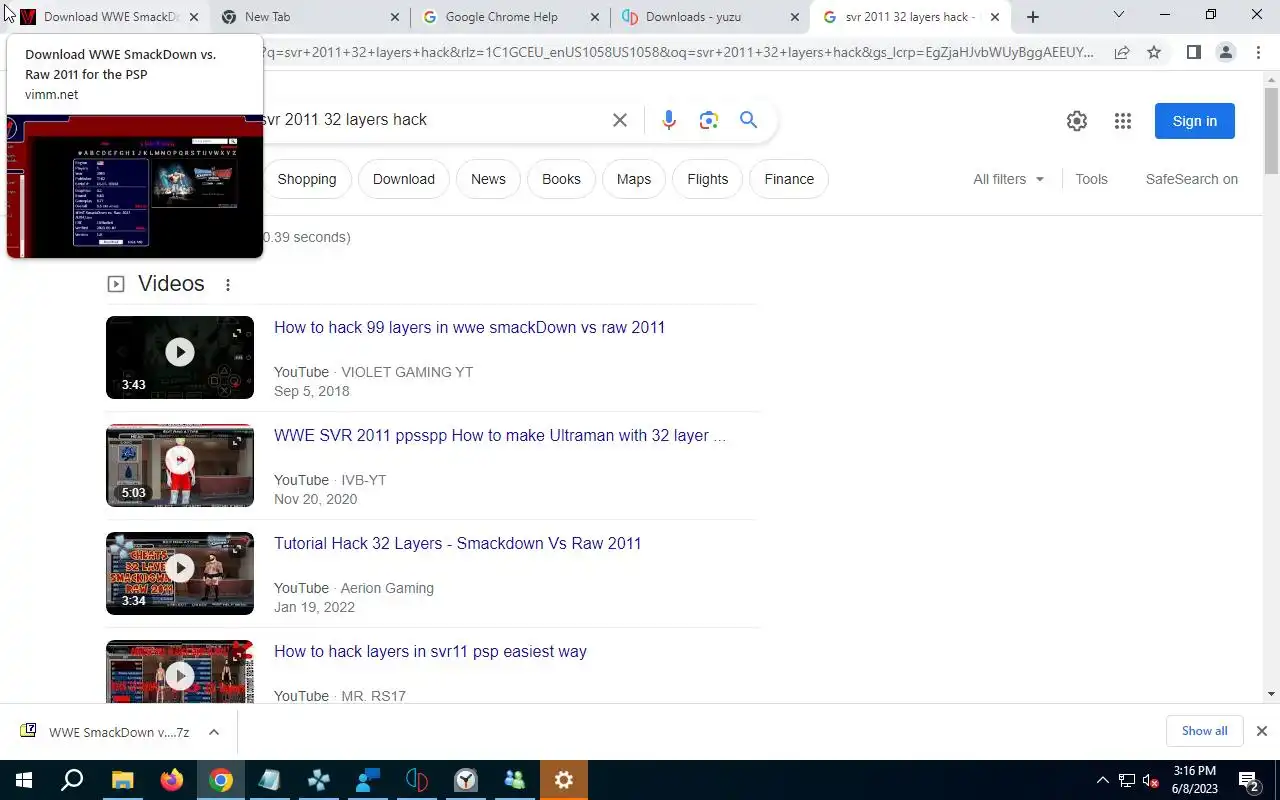This screenshot has width=1280, height=800.
Task: Open 'How to hack 99 layers' video link
Action: click(469, 328)
